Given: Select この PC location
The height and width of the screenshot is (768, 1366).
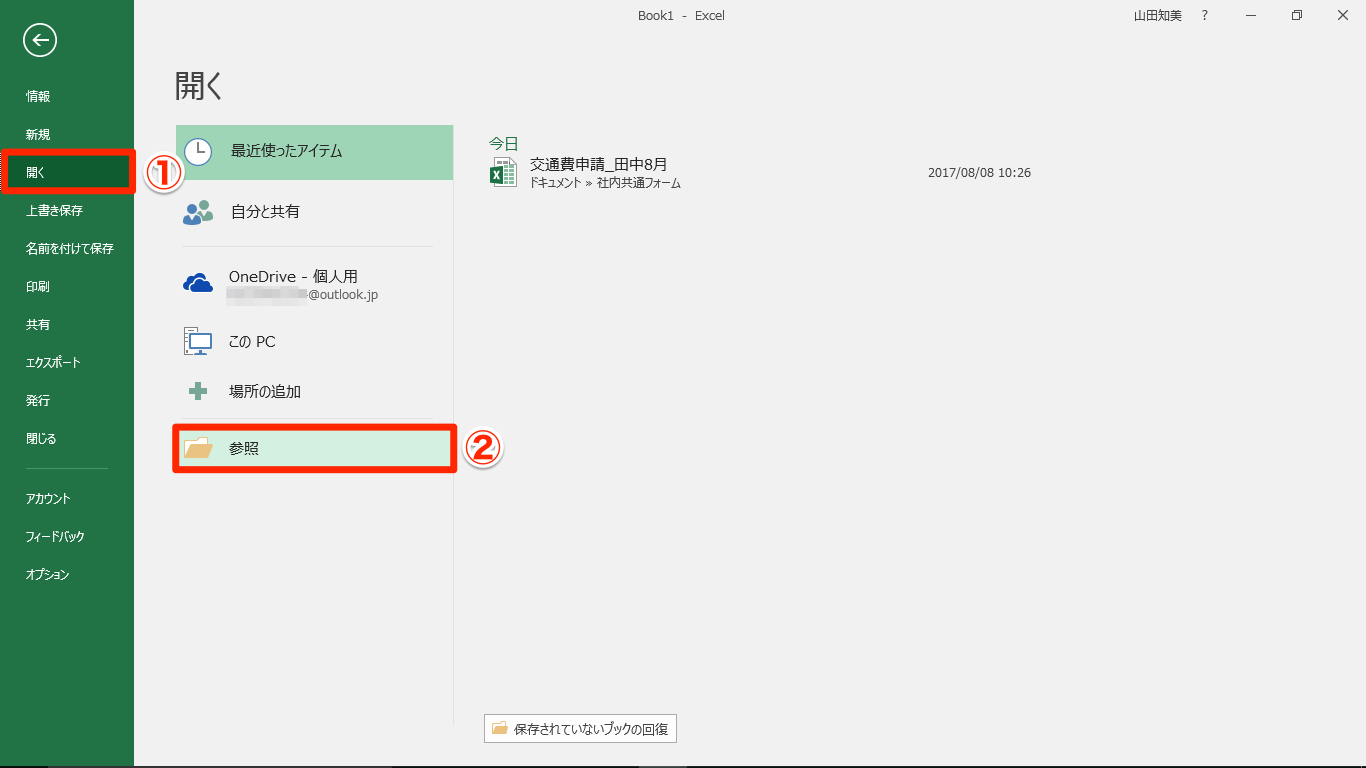Looking at the screenshot, I should pyautogui.click(x=314, y=341).
